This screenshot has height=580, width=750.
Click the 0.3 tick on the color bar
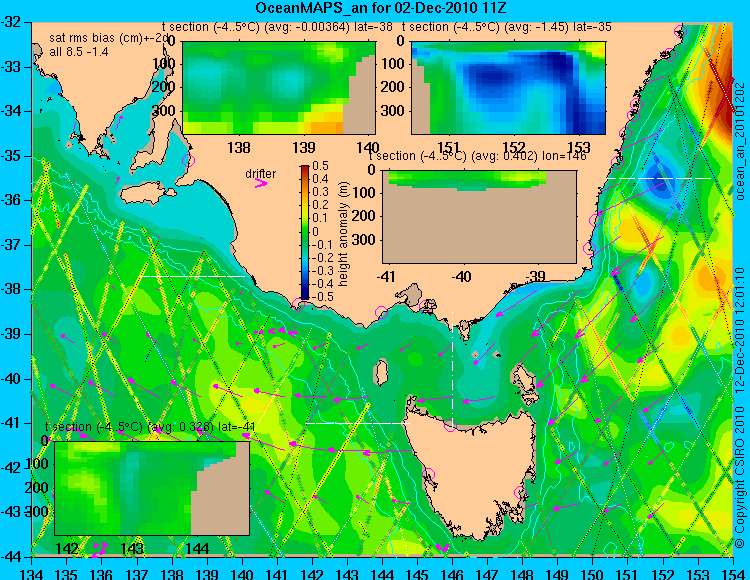320,192
